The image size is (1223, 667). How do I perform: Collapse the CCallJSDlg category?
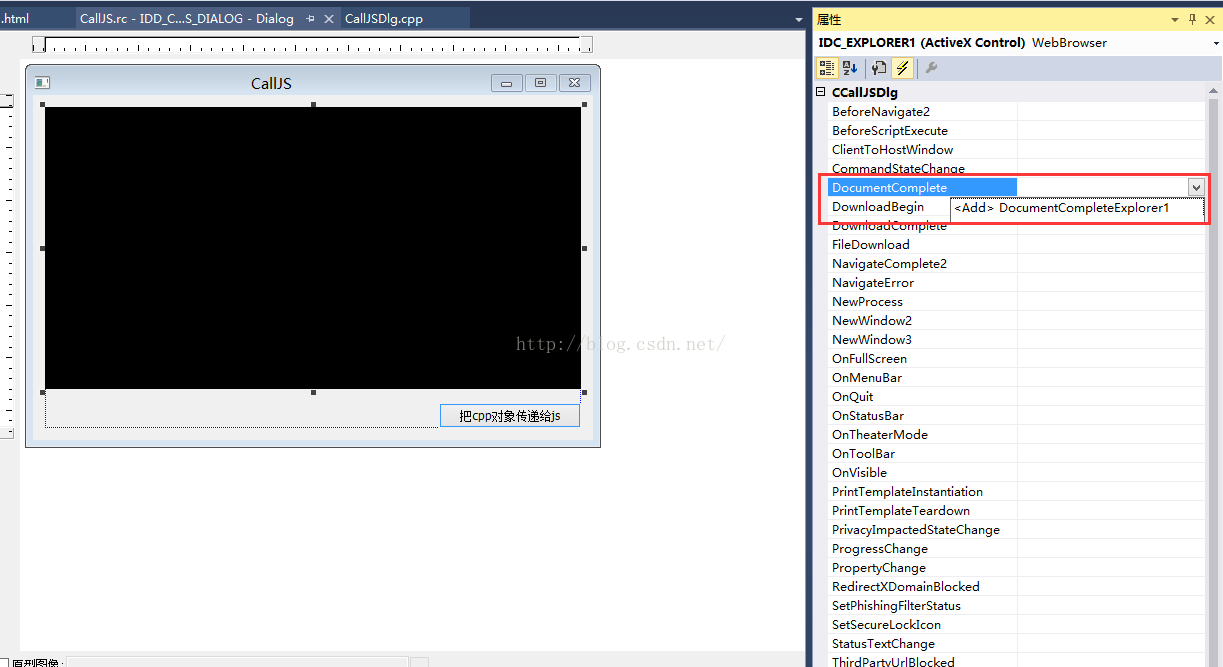point(821,92)
